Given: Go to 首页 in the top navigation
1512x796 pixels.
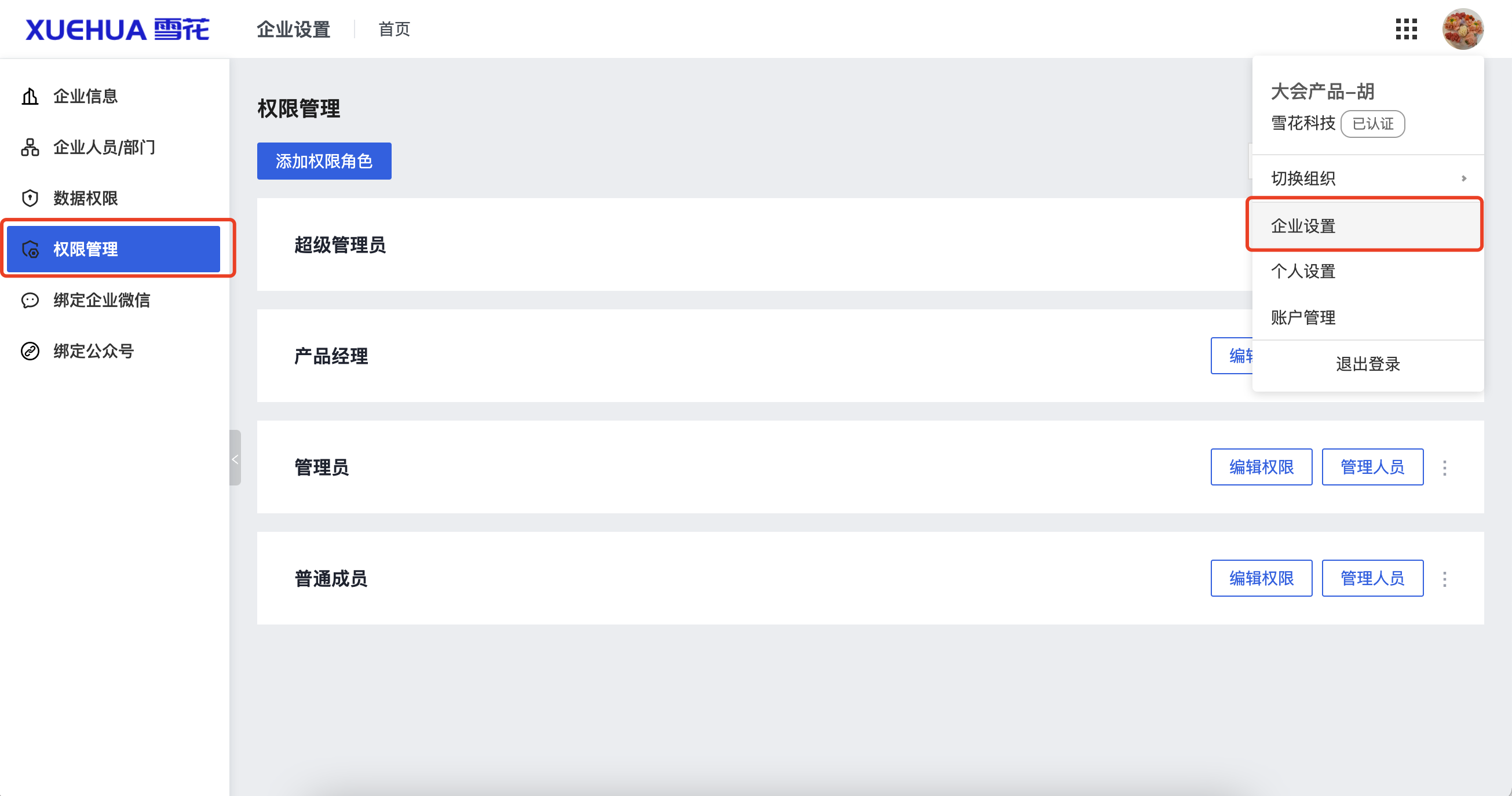Looking at the screenshot, I should pyautogui.click(x=394, y=30).
